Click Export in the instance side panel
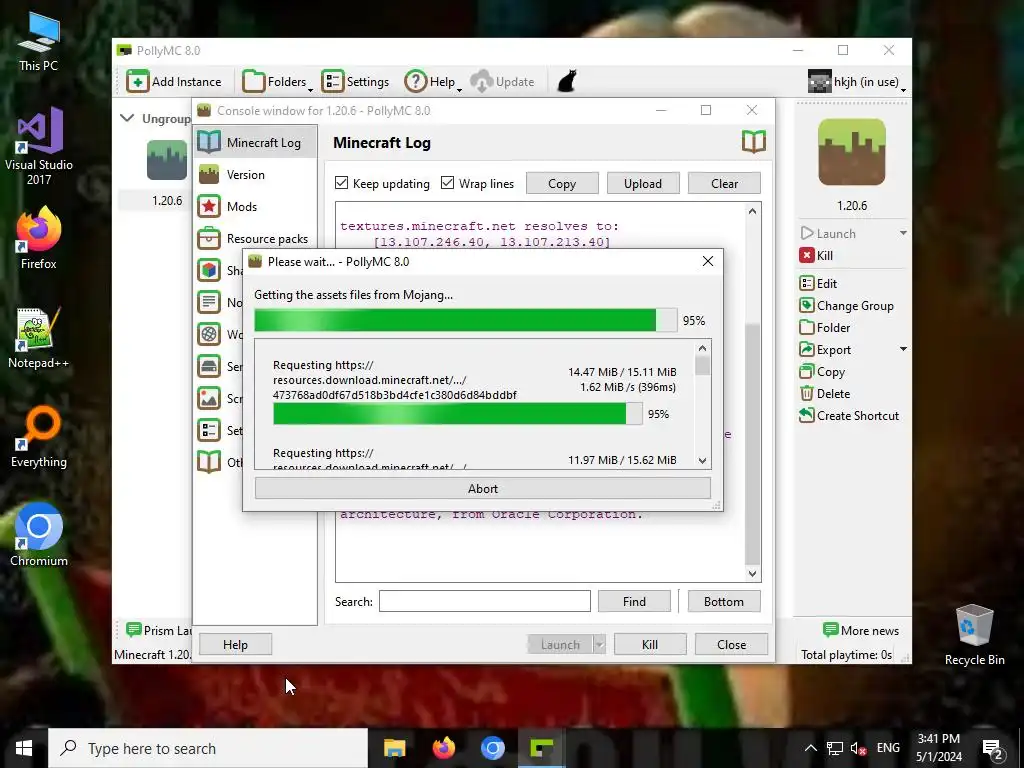This screenshot has width=1024, height=768. tap(825, 349)
